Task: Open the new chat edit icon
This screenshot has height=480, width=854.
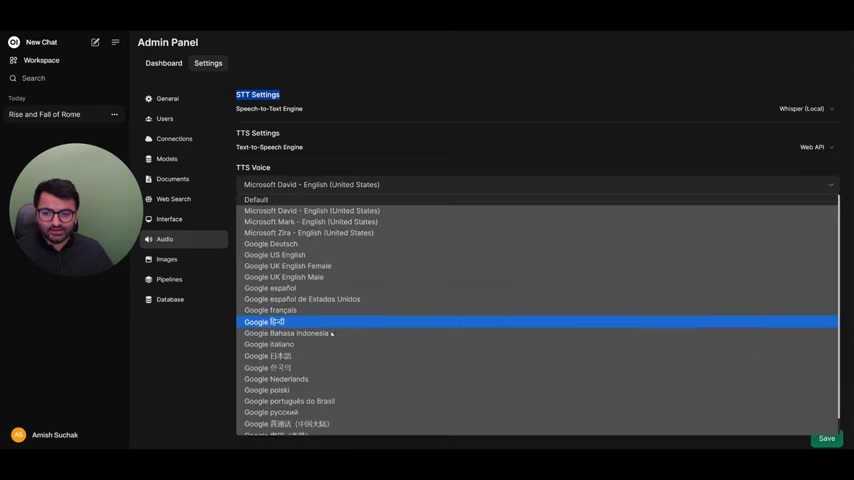Action: tap(95, 42)
